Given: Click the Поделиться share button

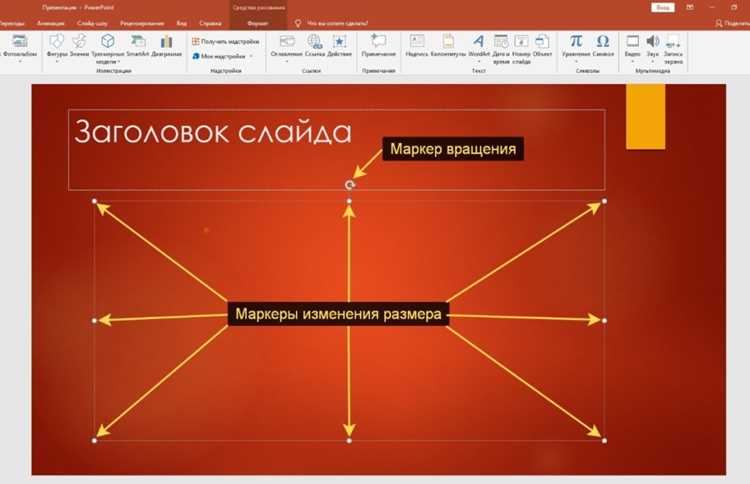Looking at the screenshot, I should tap(732, 23).
